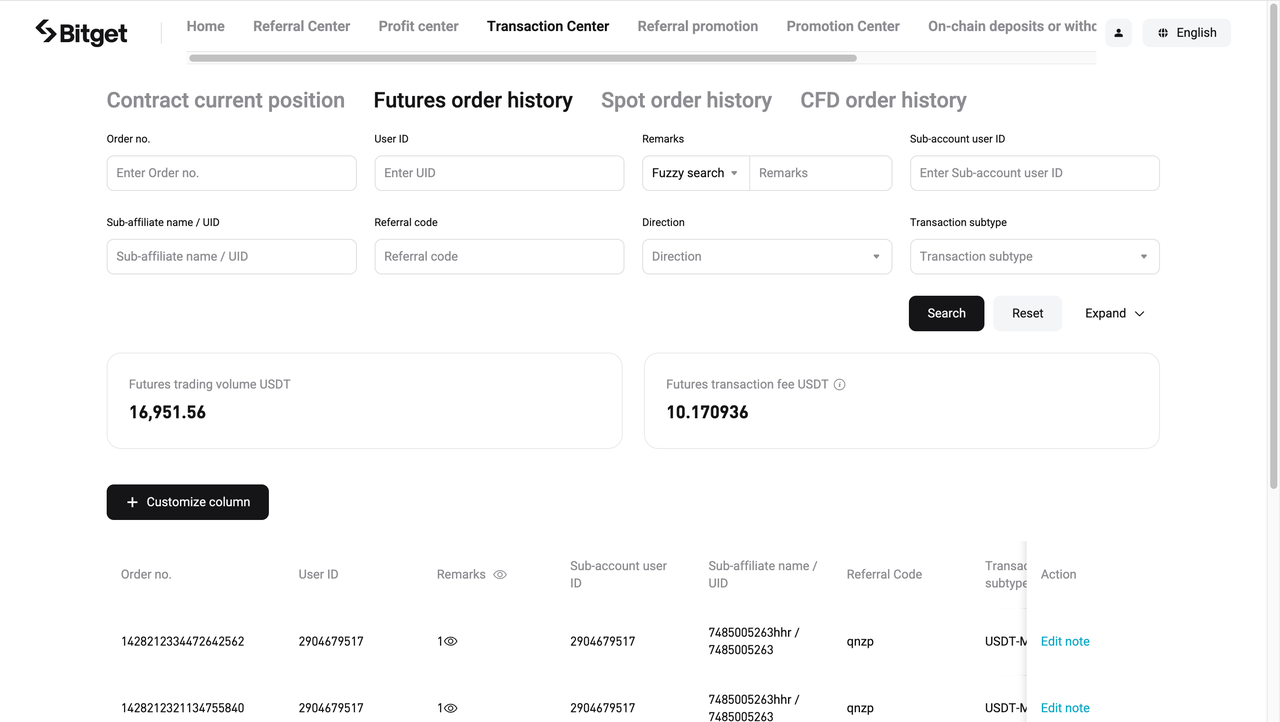Open the user account profile icon
The width and height of the screenshot is (1280, 722).
(x=1118, y=32)
